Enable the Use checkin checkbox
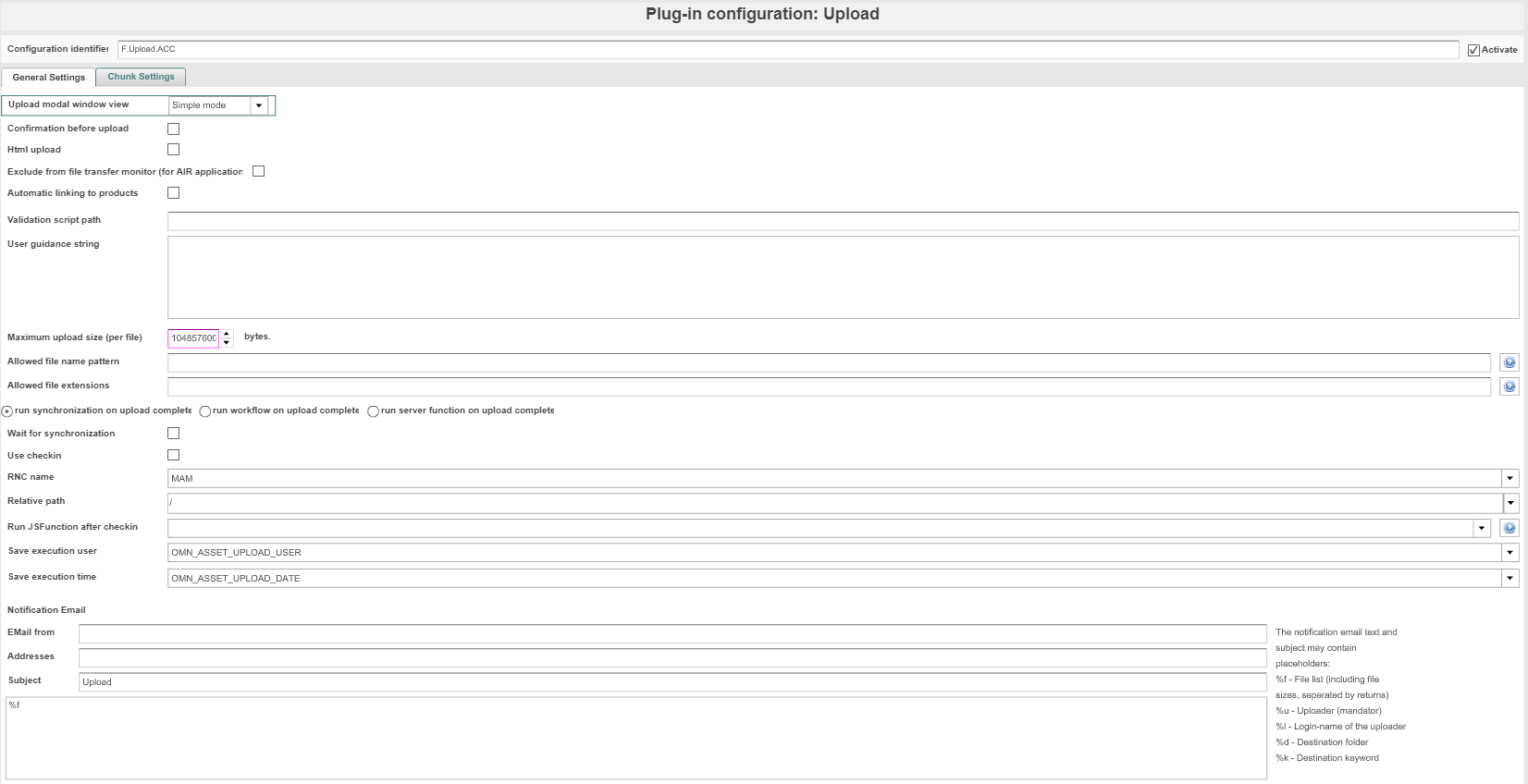The height and width of the screenshot is (784, 1528). pos(173,455)
